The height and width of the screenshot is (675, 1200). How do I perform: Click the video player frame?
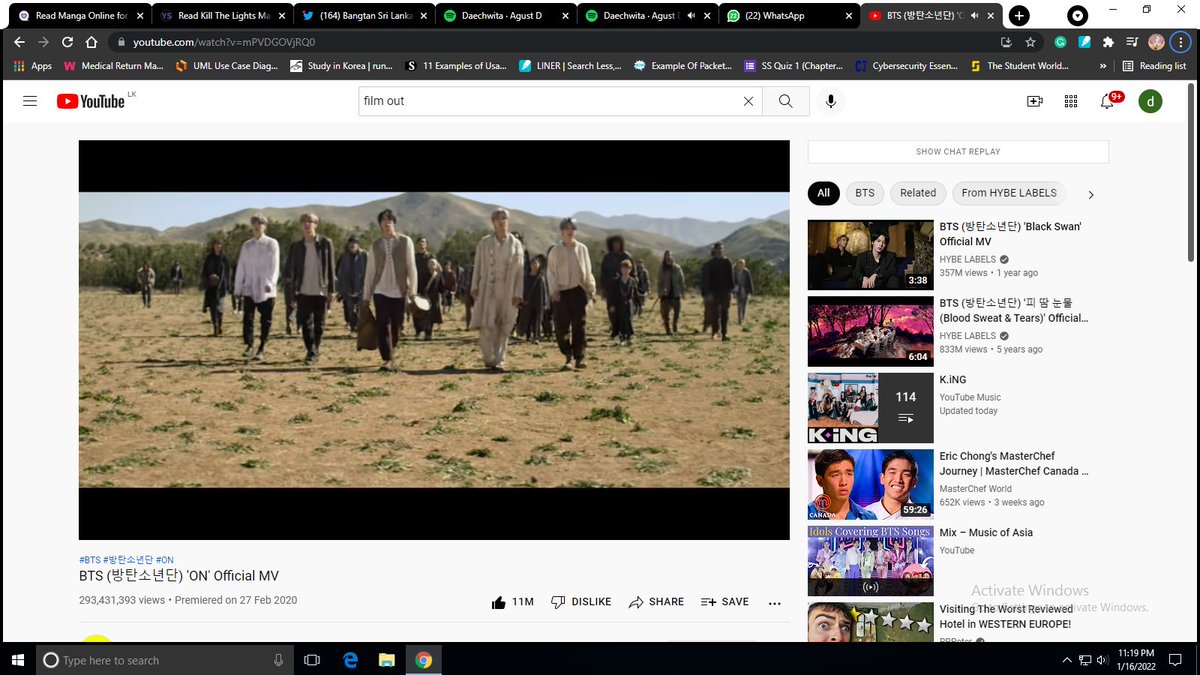pyautogui.click(x=434, y=340)
